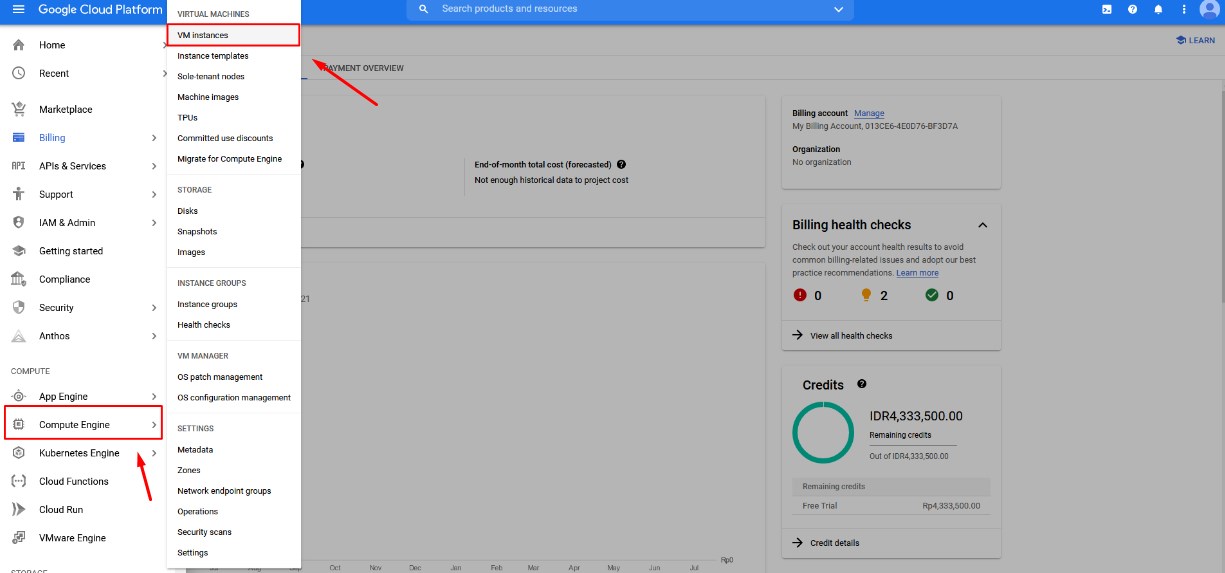Select Instance templates in submenu
The width and height of the screenshot is (1225, 573).
click(233, 56)
